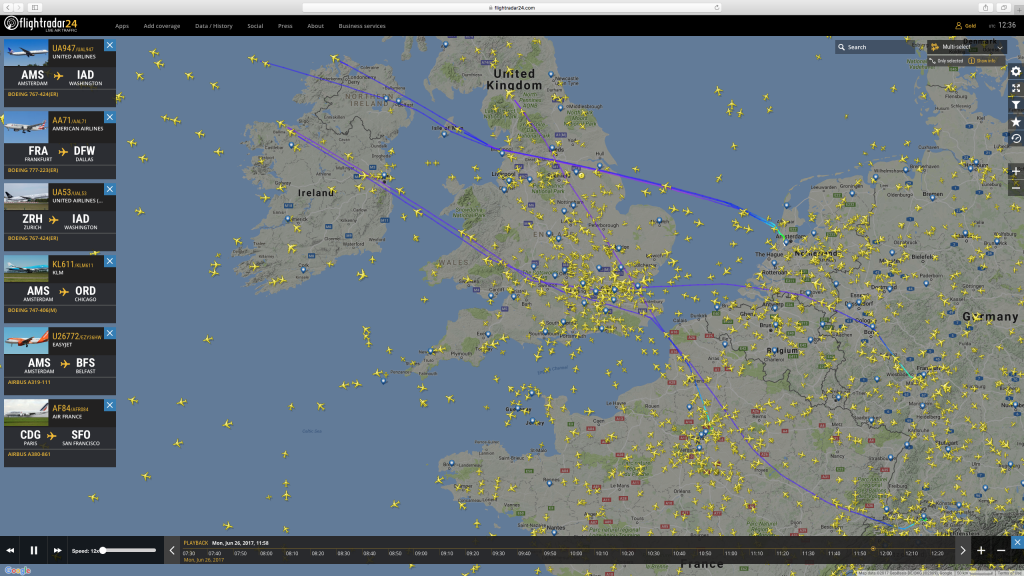This screenshot has width=1024, height=576.
Task: Open new Safari tab with plus
Action: click(1019, 8)
